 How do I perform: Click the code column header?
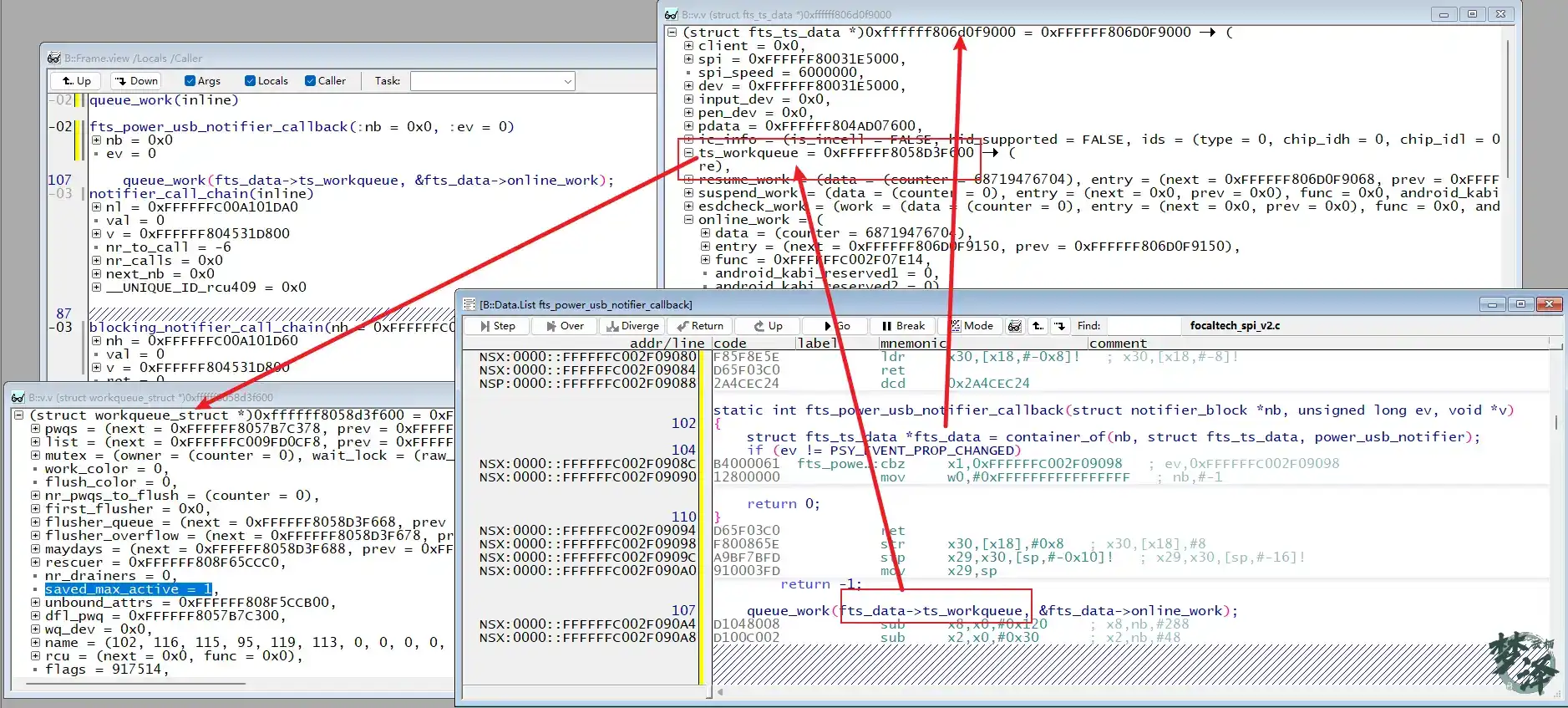click(x=754, y=343)
